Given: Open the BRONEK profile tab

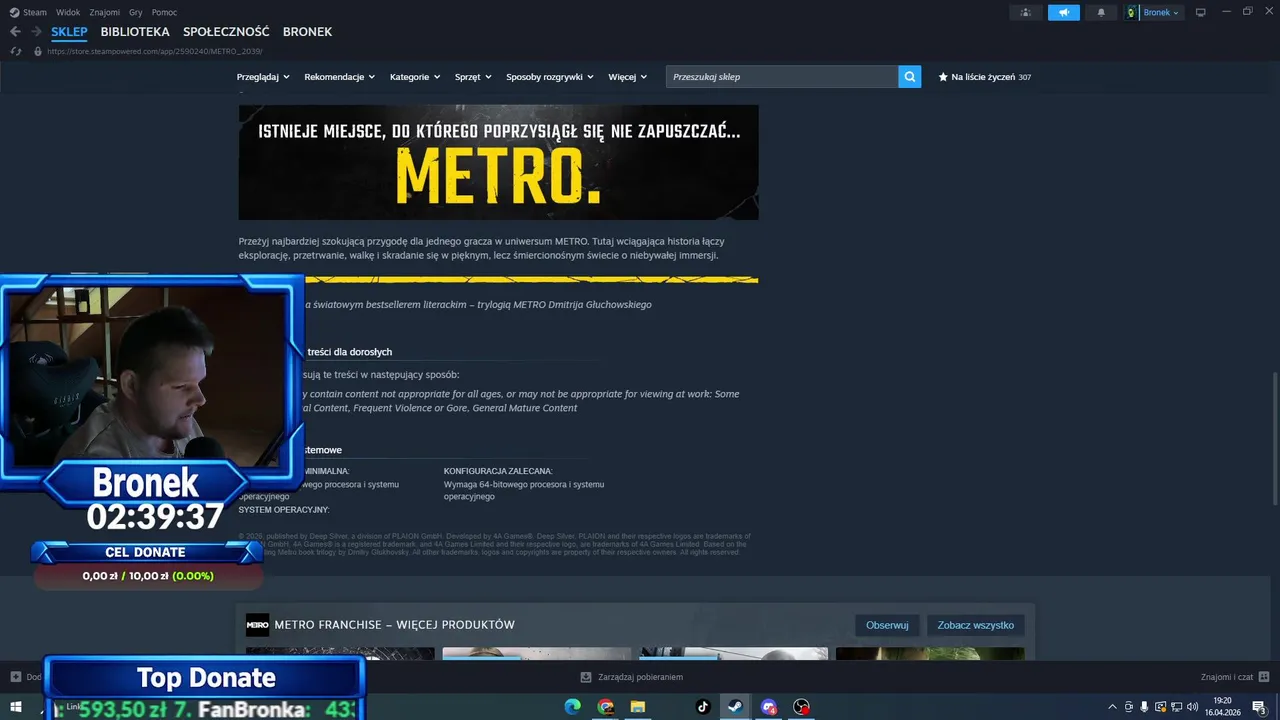Looking at the screenshot, I should [307, 32].
